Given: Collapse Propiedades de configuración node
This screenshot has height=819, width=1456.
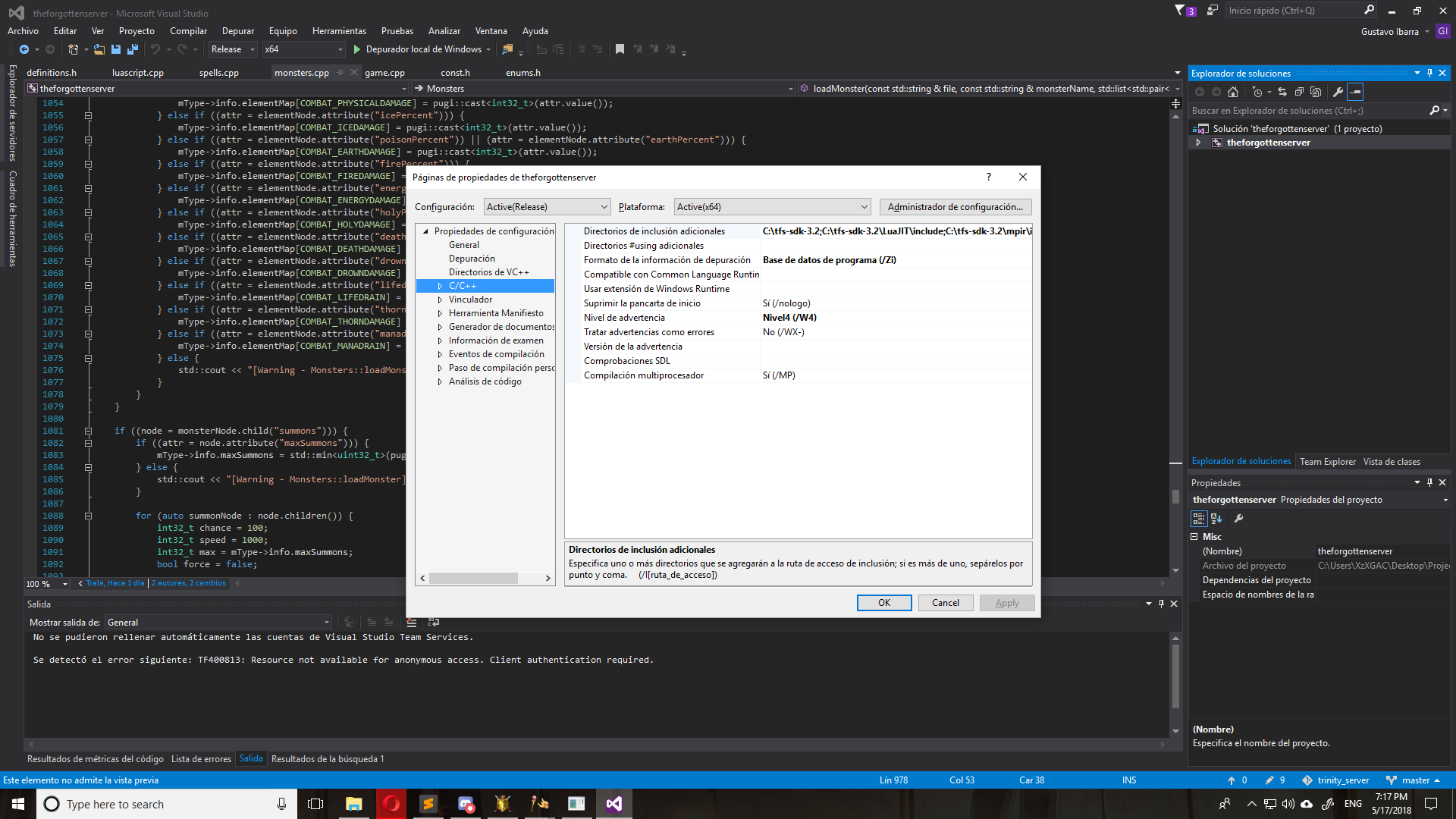Looking at the screenshot, I should coord(425,231).
